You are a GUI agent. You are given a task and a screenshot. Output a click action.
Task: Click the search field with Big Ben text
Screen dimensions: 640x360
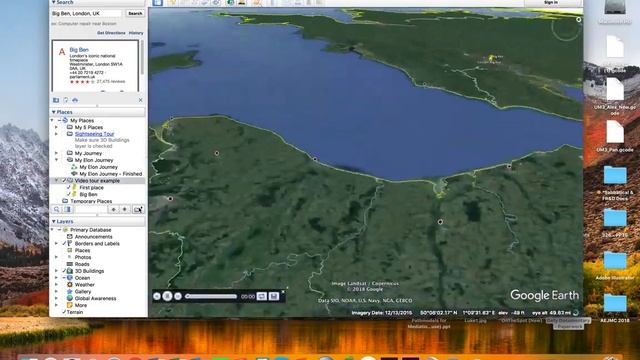86,13
